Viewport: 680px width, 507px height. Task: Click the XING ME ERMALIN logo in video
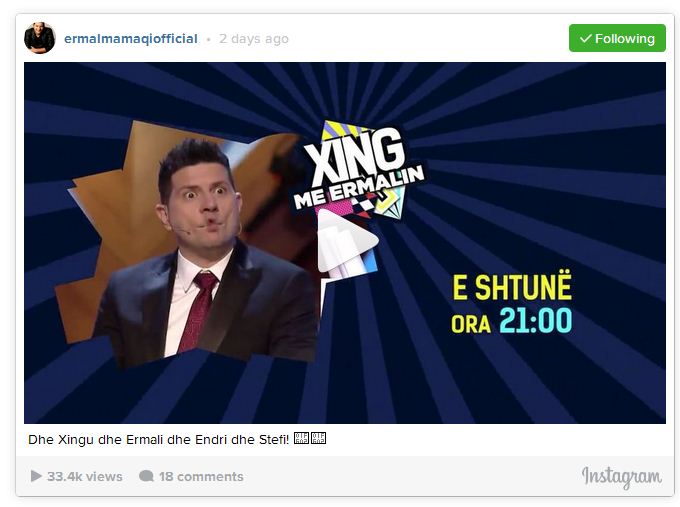(x=358, y=169)
